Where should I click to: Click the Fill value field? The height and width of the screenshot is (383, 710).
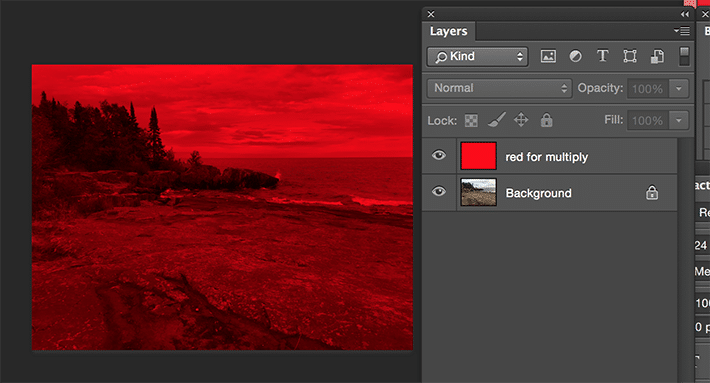pyautogui.click(x=648, y=120)
